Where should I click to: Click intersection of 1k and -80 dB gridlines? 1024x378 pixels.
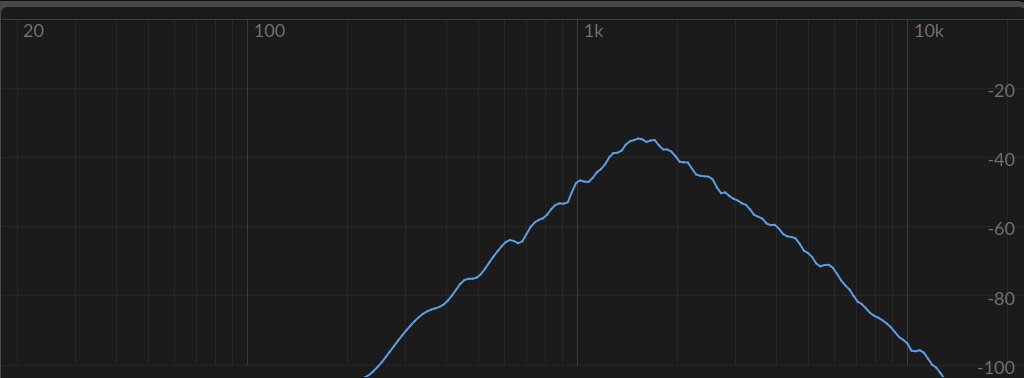coord(577,296)
